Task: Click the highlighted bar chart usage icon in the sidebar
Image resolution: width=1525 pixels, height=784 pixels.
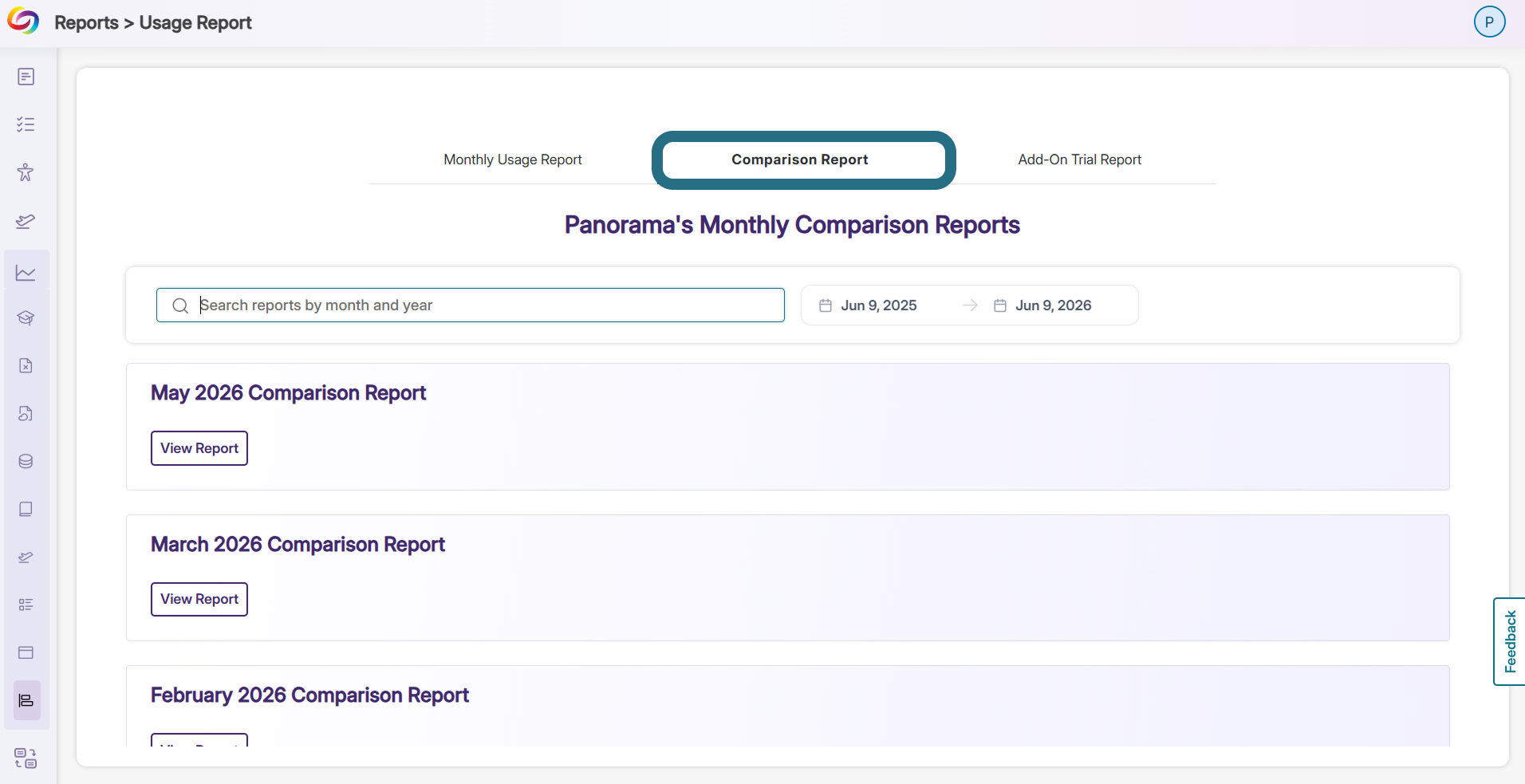Action: (26, 700)
